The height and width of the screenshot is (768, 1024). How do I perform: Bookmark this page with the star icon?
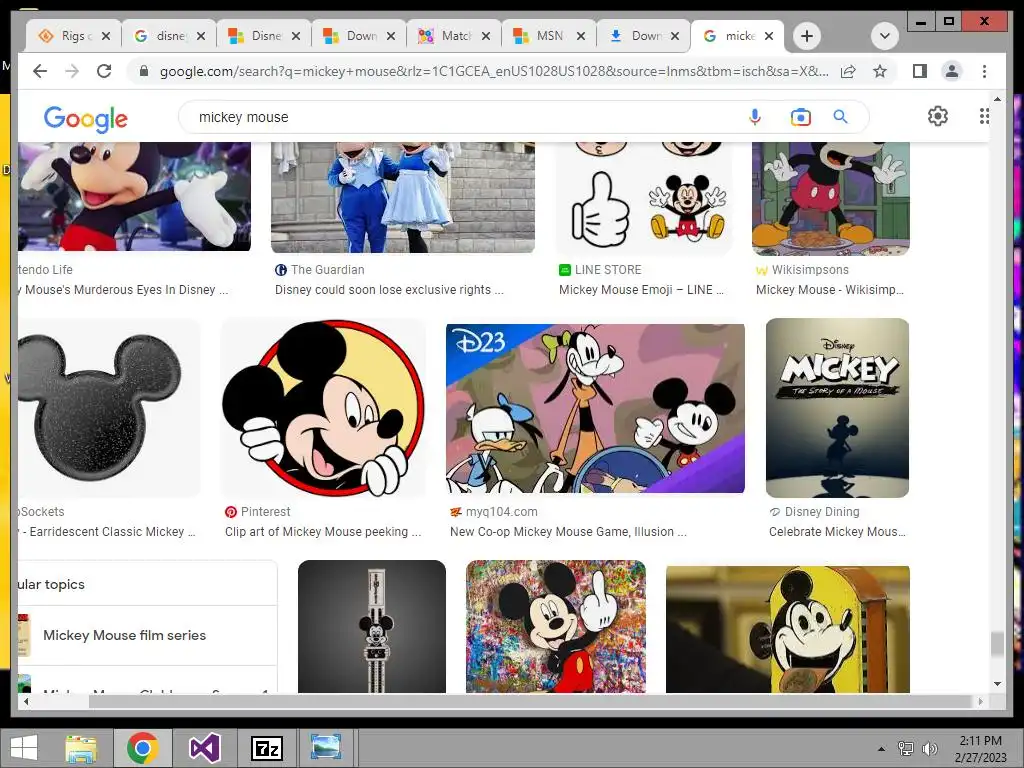click(880, 71)
